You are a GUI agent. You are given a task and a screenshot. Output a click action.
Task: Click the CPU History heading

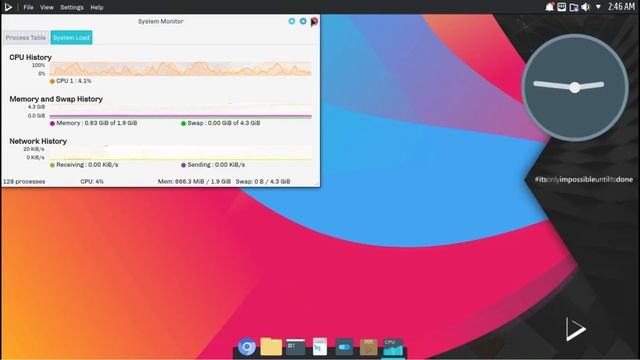pyautogui.click(x=30, y=58)
